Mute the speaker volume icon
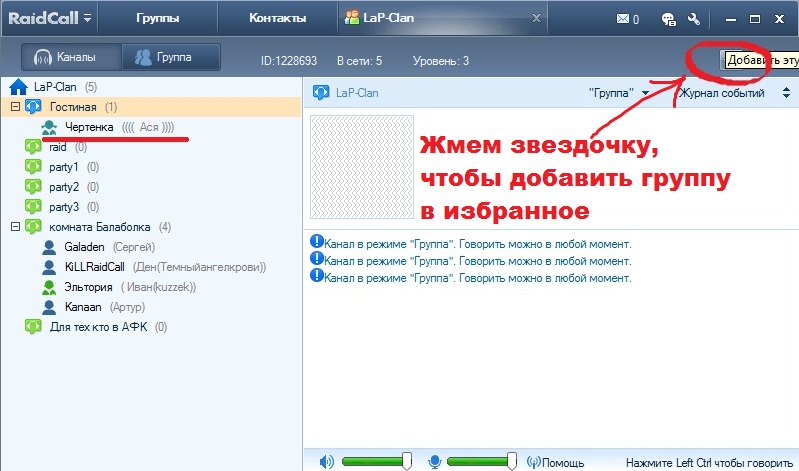799x471 pixels. pyautogui.click(x=326, y=462)
